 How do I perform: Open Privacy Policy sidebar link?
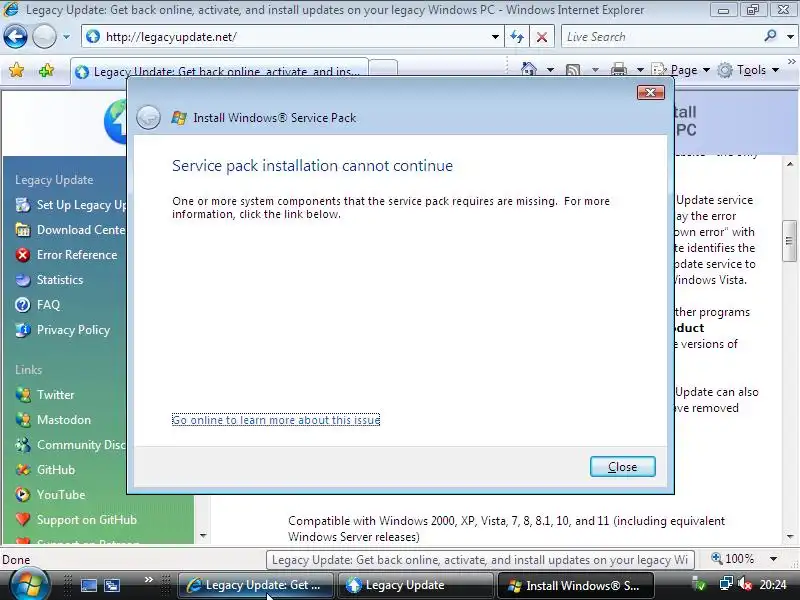63,330
